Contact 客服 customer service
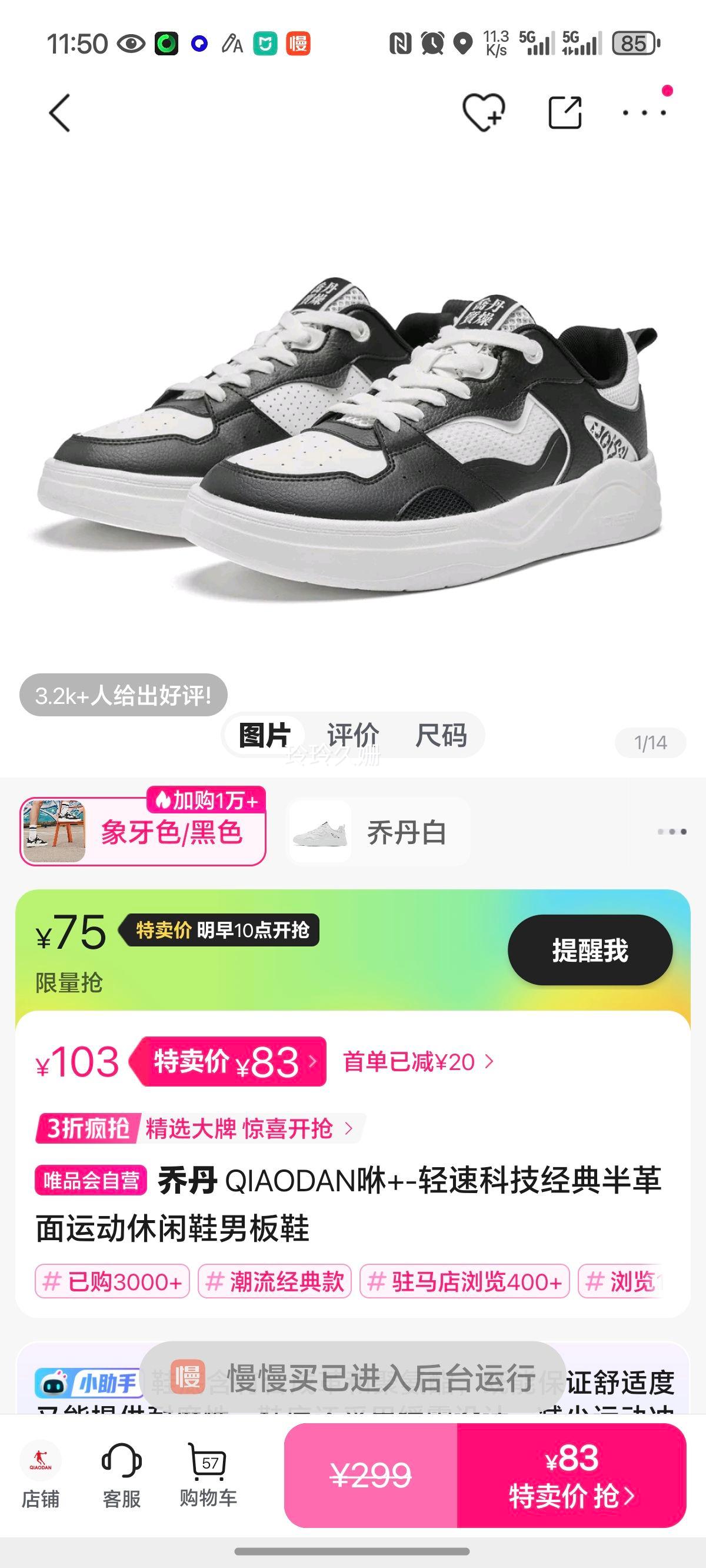Image resolution: width=706 pixels, height=1568 pixels. (122, 1482)
